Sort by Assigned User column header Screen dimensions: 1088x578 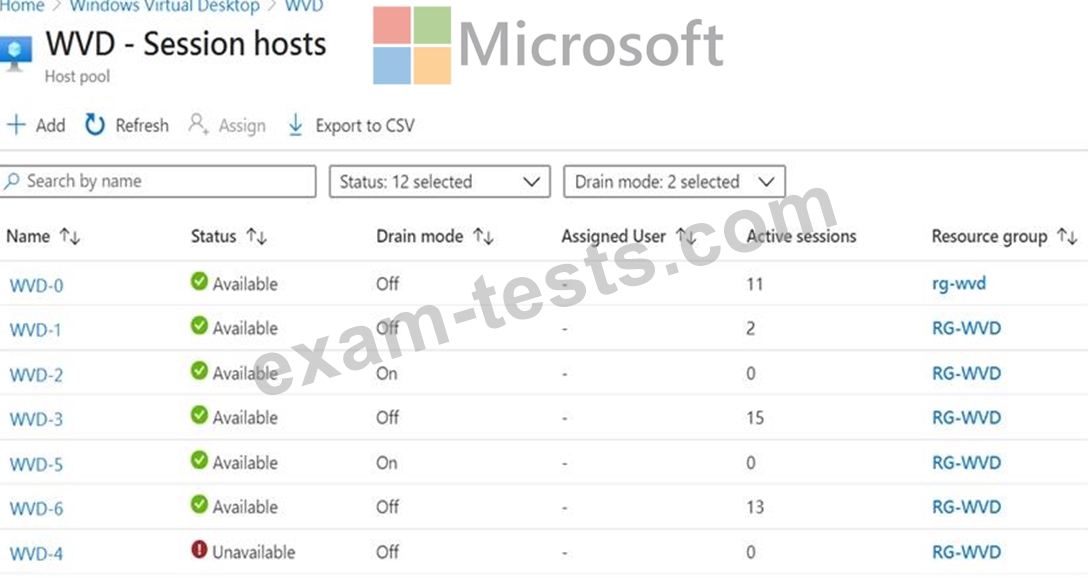[x=613, y=237]
